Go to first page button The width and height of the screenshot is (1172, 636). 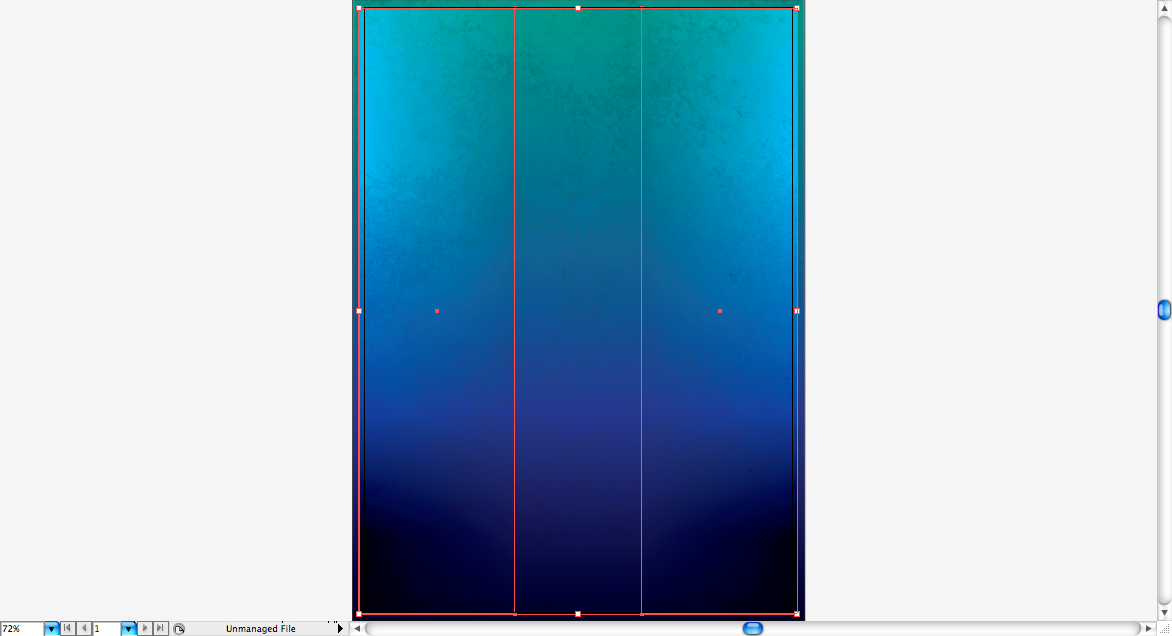point(67,629)
